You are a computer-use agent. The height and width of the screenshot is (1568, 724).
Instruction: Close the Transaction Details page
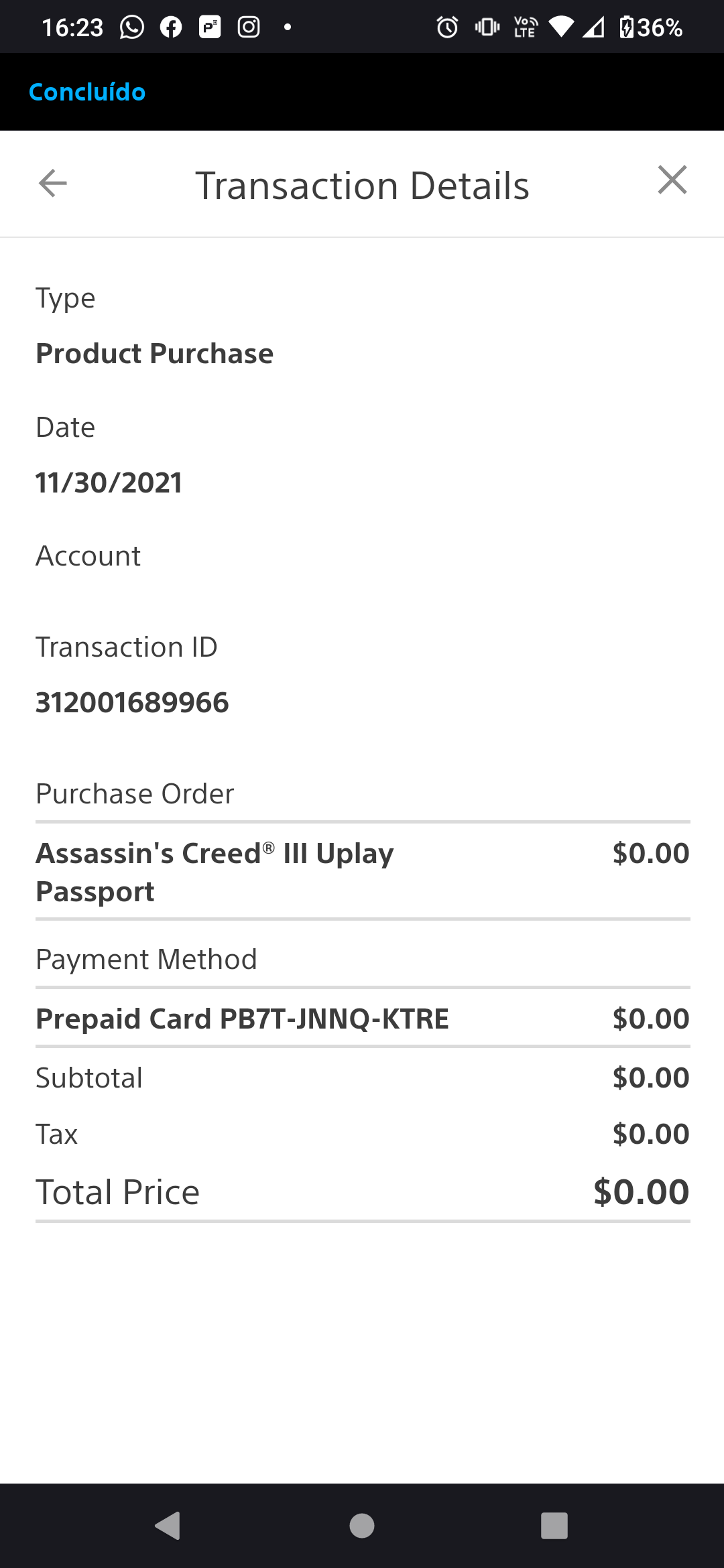(672, 180)
